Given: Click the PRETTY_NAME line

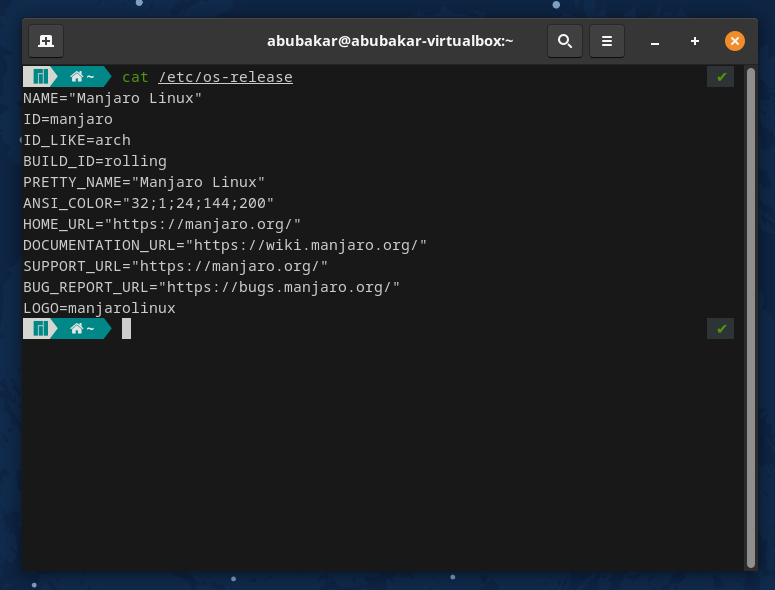Looking at the screenshot, I should click(144, 182).
